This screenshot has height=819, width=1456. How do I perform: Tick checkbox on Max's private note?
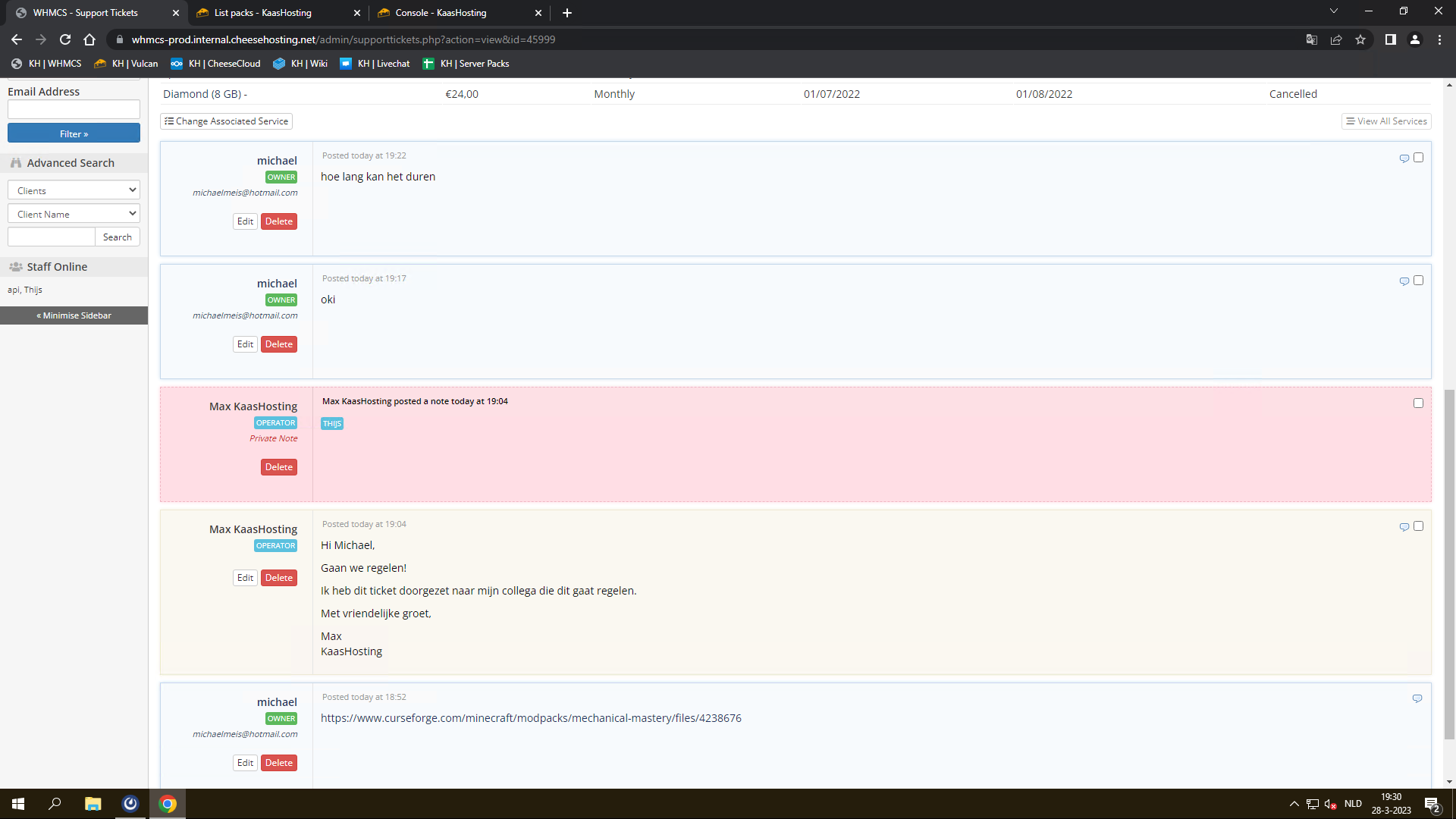[x=1418, y=403]
